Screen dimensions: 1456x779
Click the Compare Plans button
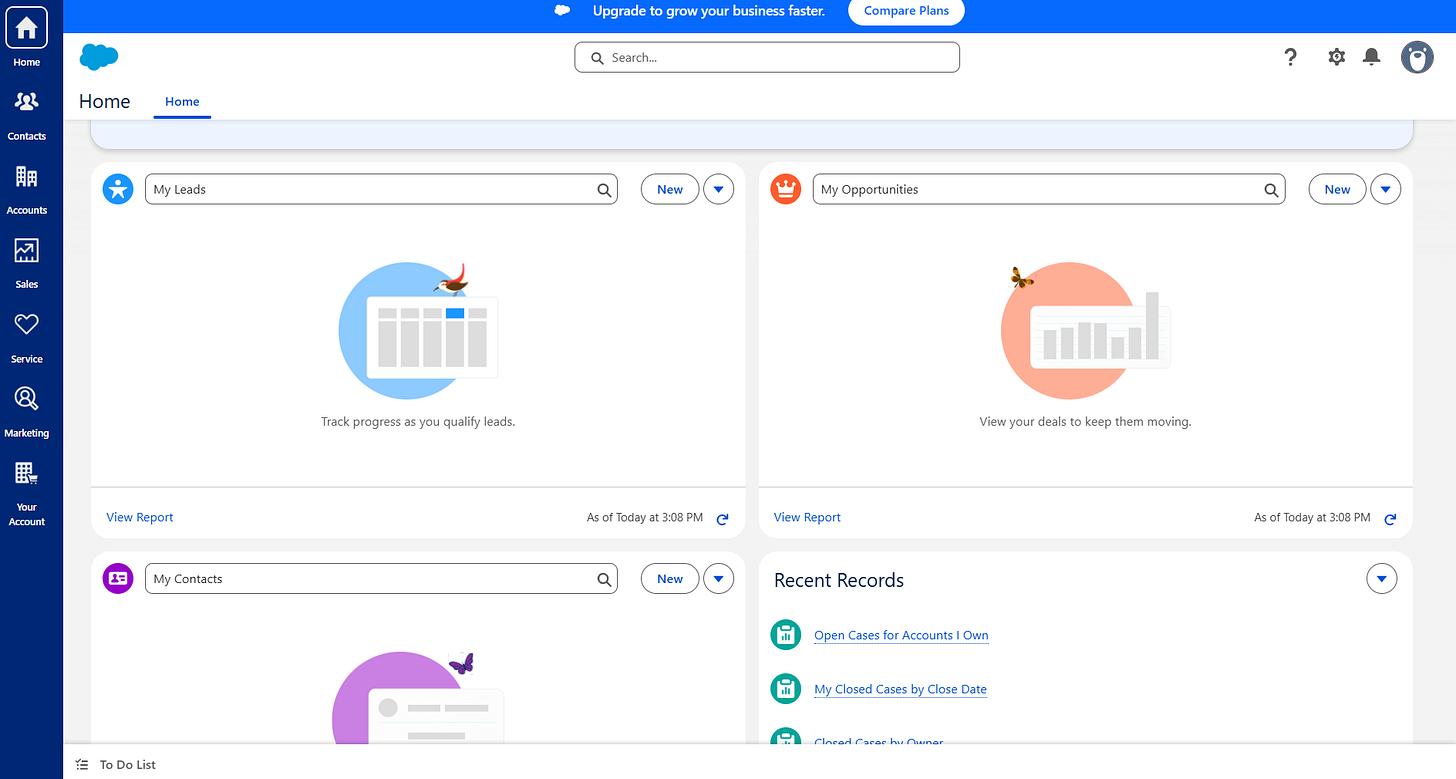[x=906, y=11]
